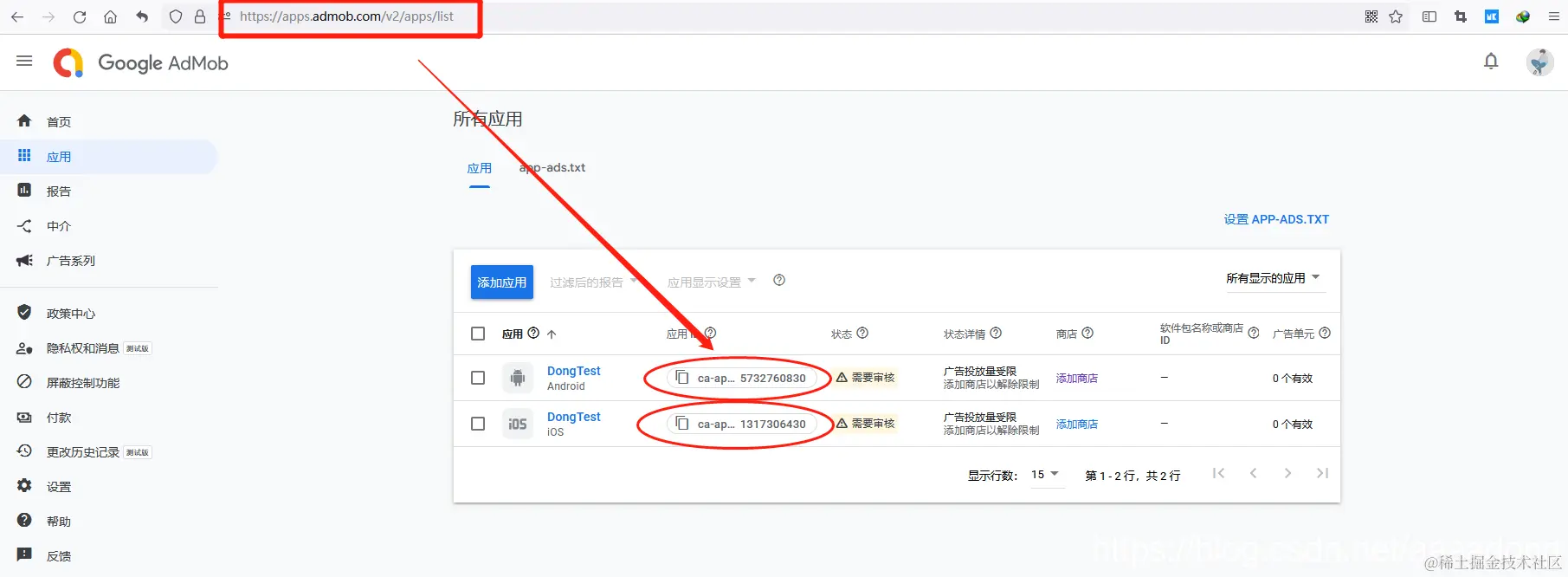This screenshot has height=577, width=1568.
Task: Go to first page of results
Action: (x=1218, y=473)
